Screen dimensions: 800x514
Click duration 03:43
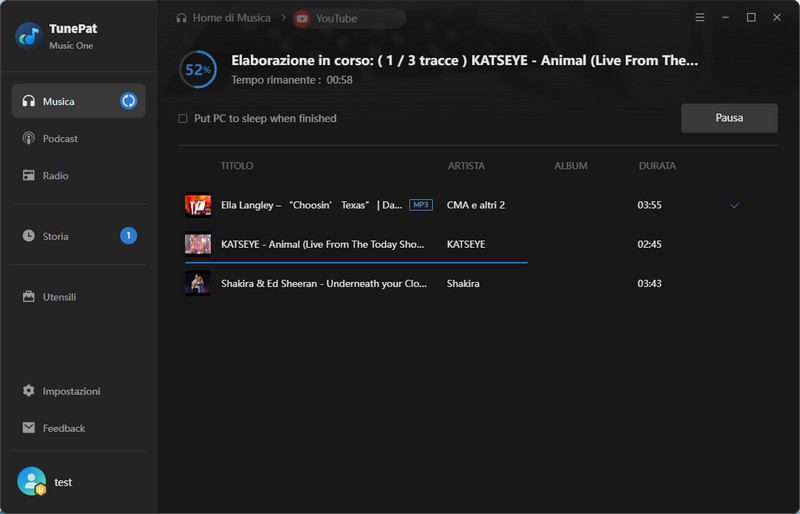click(649, 283)
